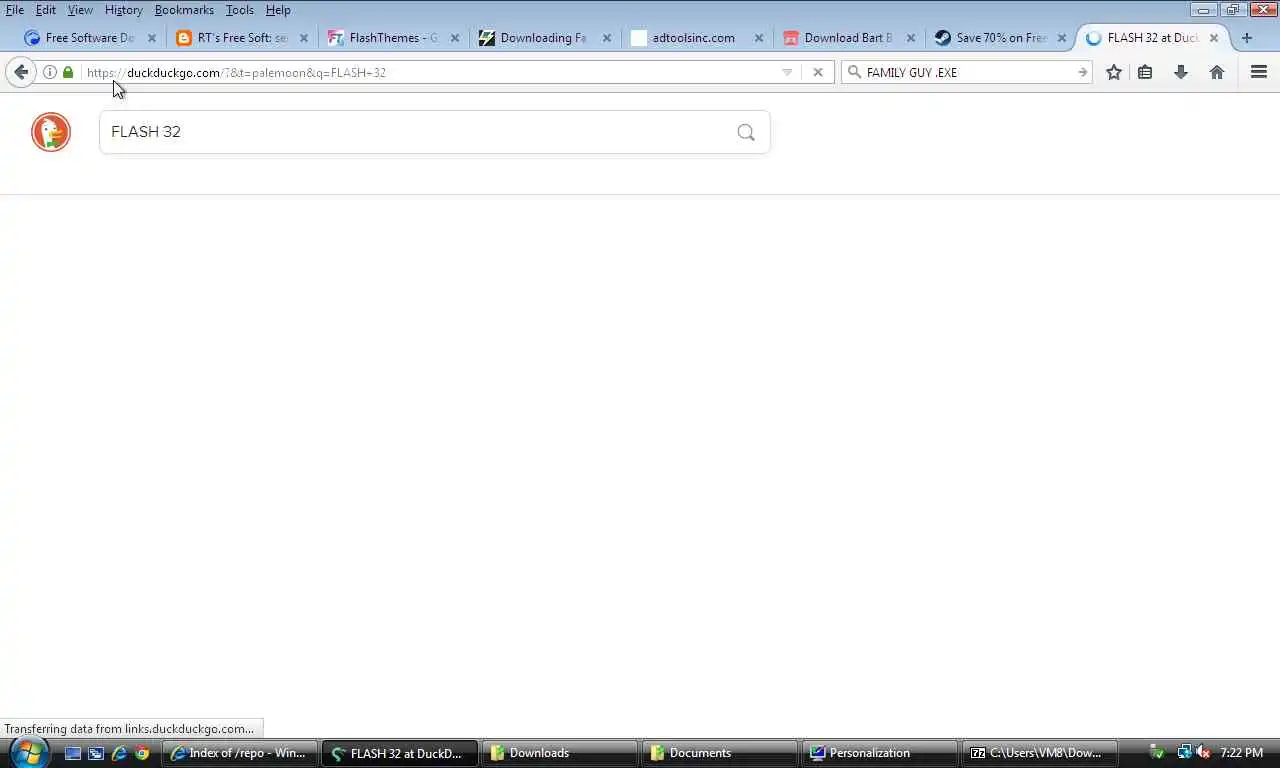Click the 7:22 PM clock
1280x768 pixels.
(1241, 753)
